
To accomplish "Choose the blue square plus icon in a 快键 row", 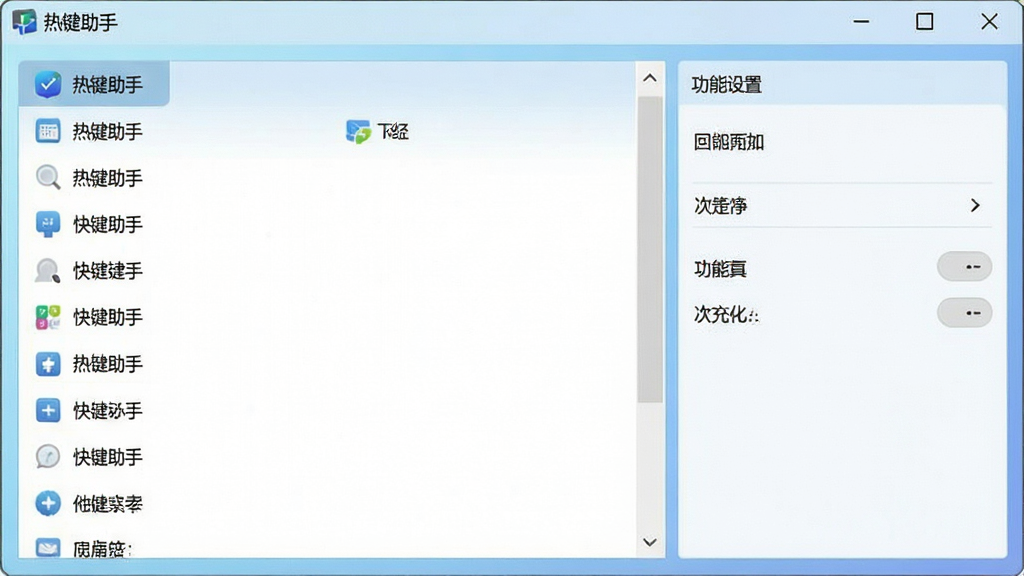I will pos(48,410).
